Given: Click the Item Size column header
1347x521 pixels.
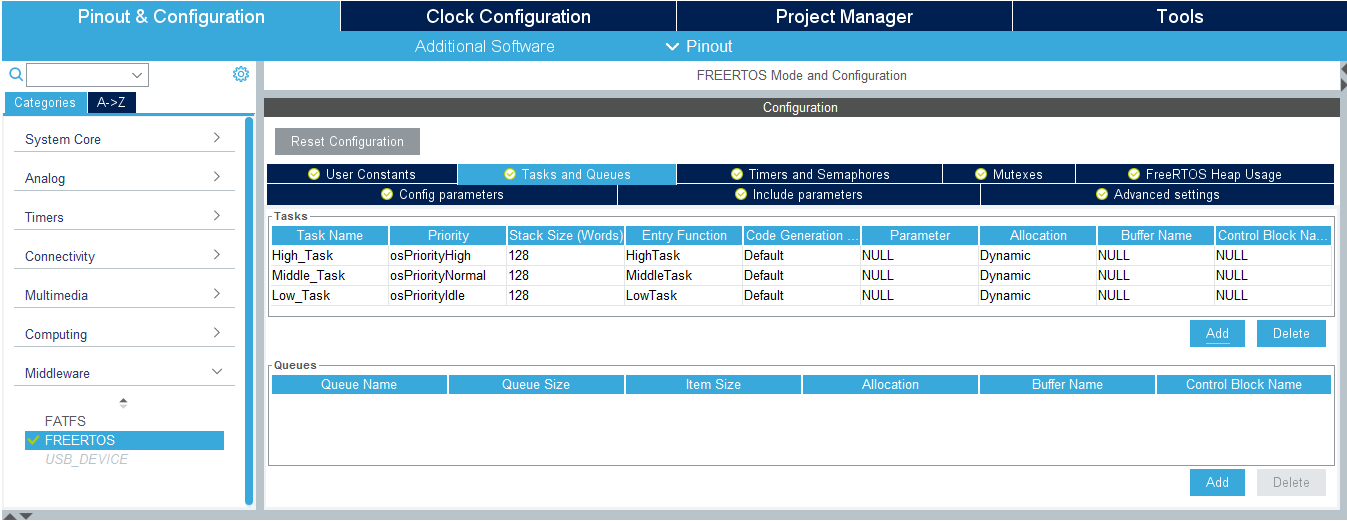Looking at the screenshot, I should [x=713, y=384].
